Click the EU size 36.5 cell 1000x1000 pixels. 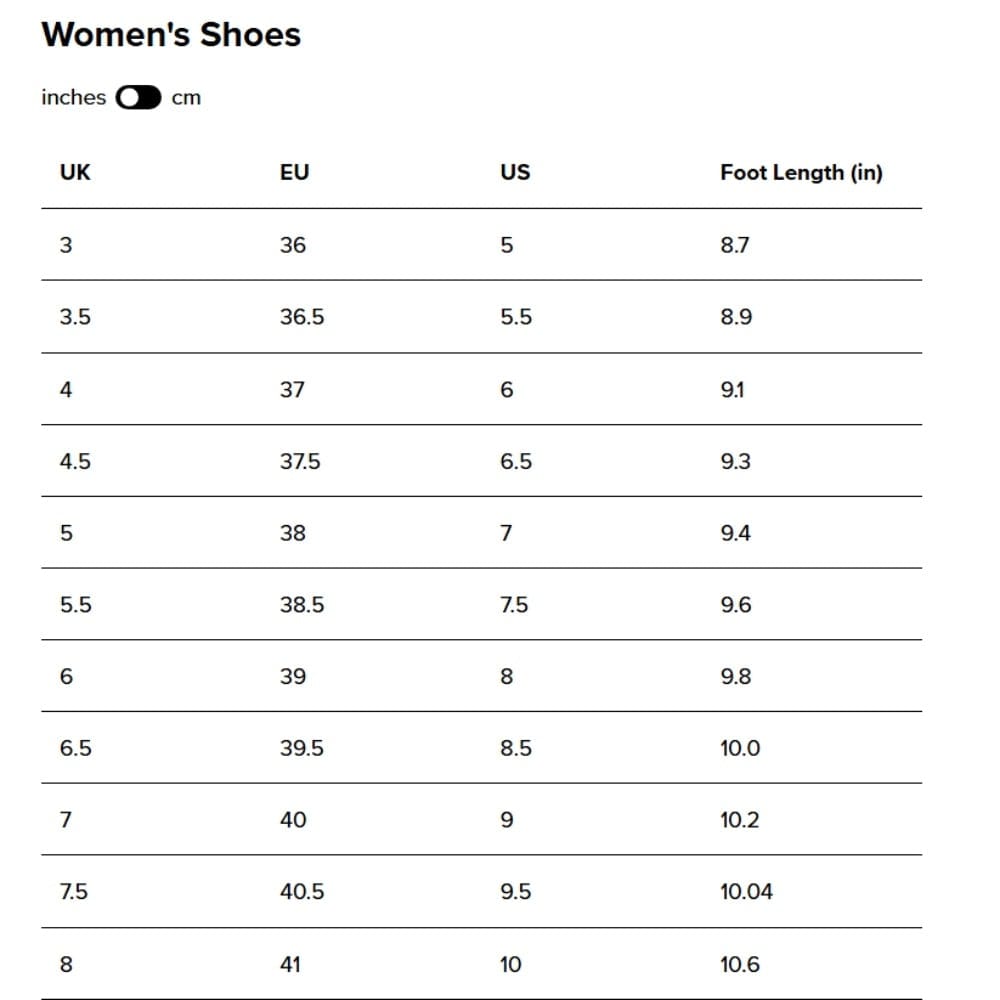point(302,317)
